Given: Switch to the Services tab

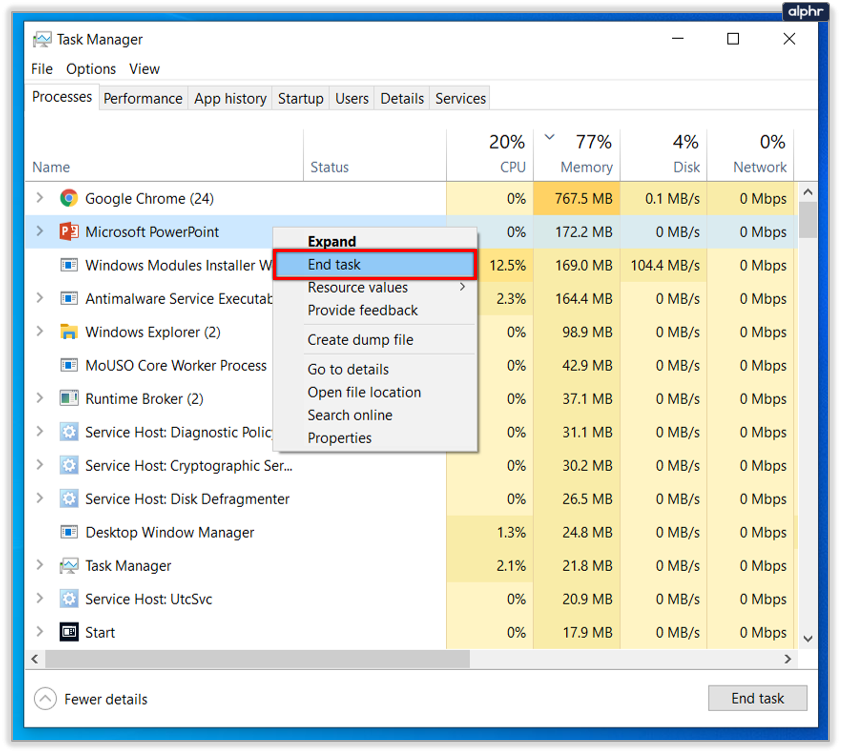Looking at the screenshot, I should coord(460,99).
